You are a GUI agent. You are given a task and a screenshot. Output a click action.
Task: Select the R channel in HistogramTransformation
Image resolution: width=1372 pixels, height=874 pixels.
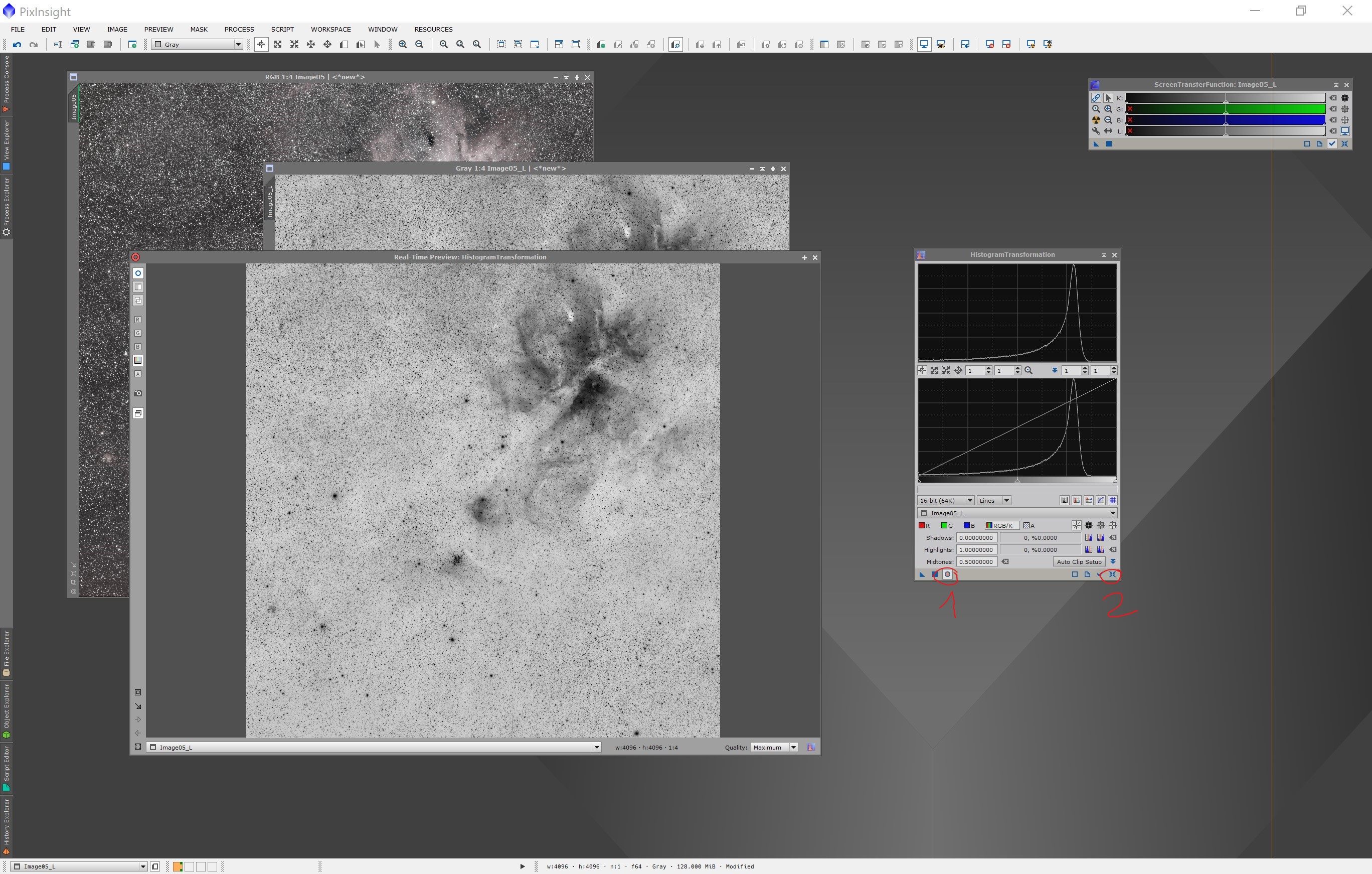pos(924,526)
